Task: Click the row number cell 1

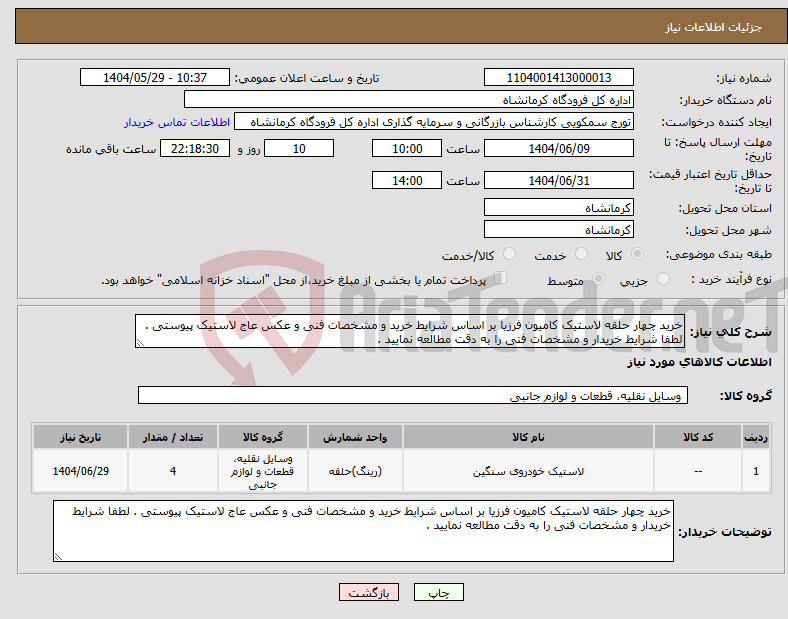Action: click(756, 471)
